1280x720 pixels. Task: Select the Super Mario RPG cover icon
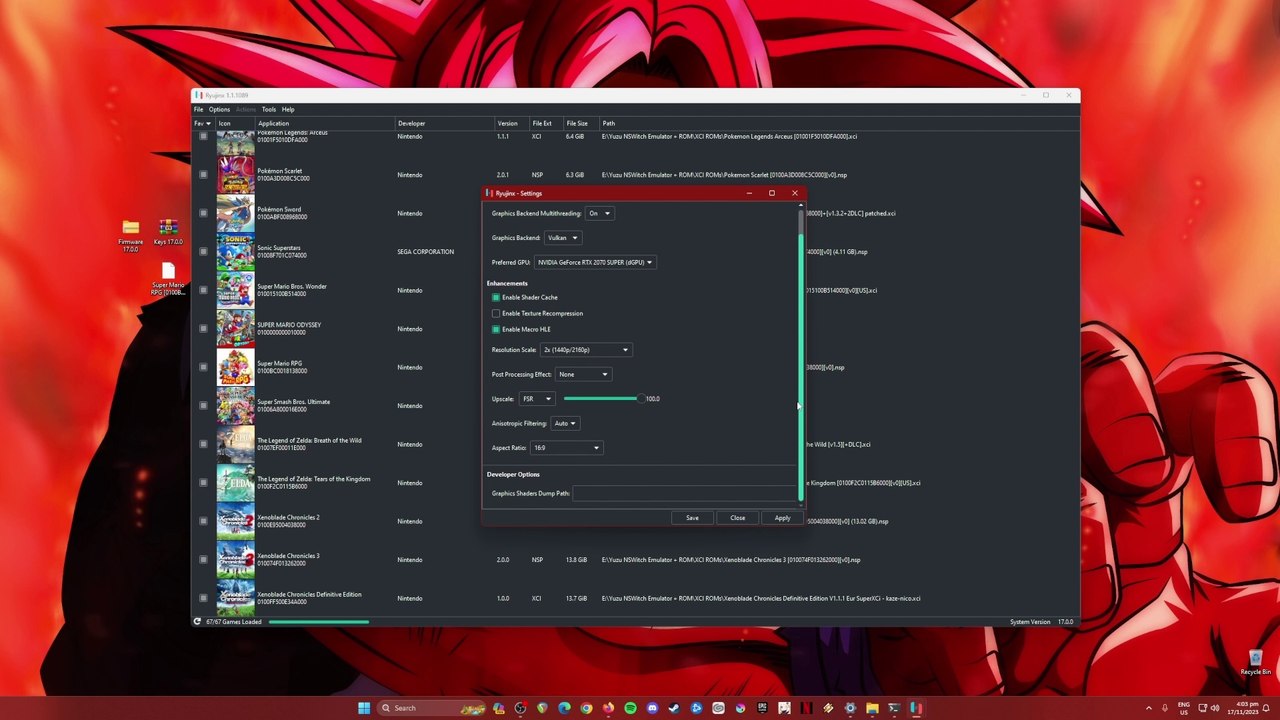235,367
